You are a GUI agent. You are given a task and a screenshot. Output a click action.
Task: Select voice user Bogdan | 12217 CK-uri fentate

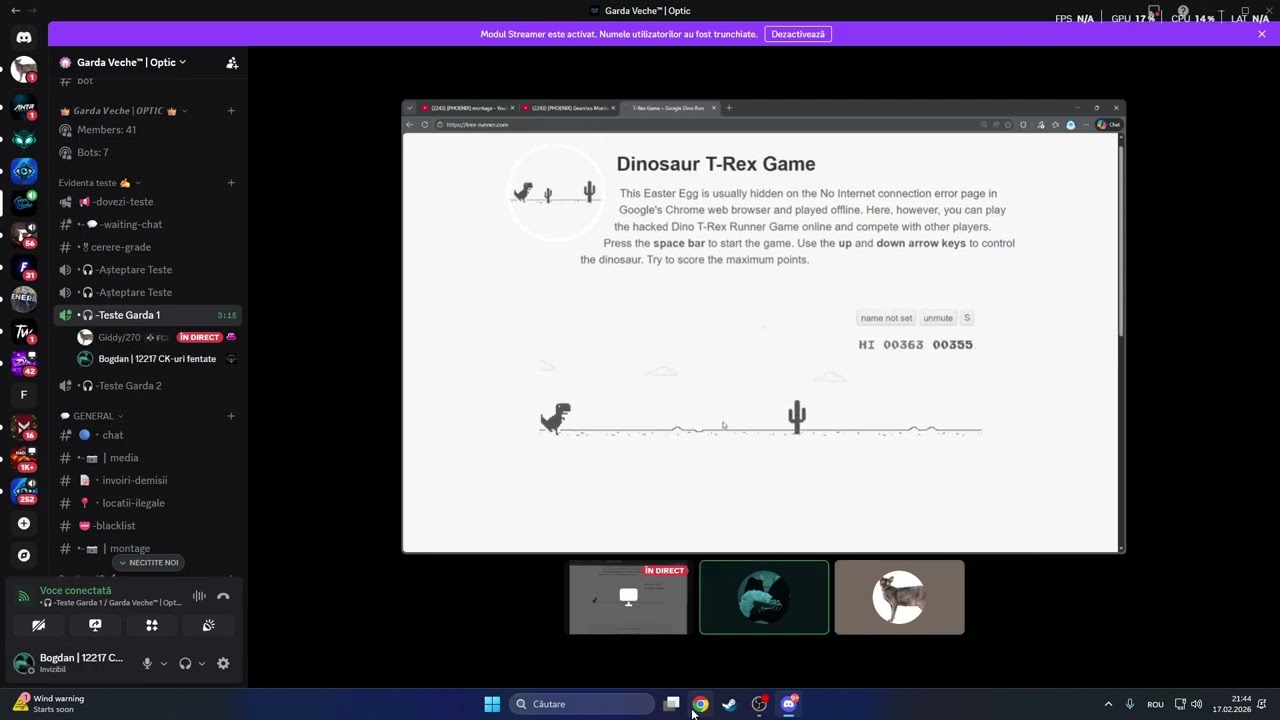point(156,359)
